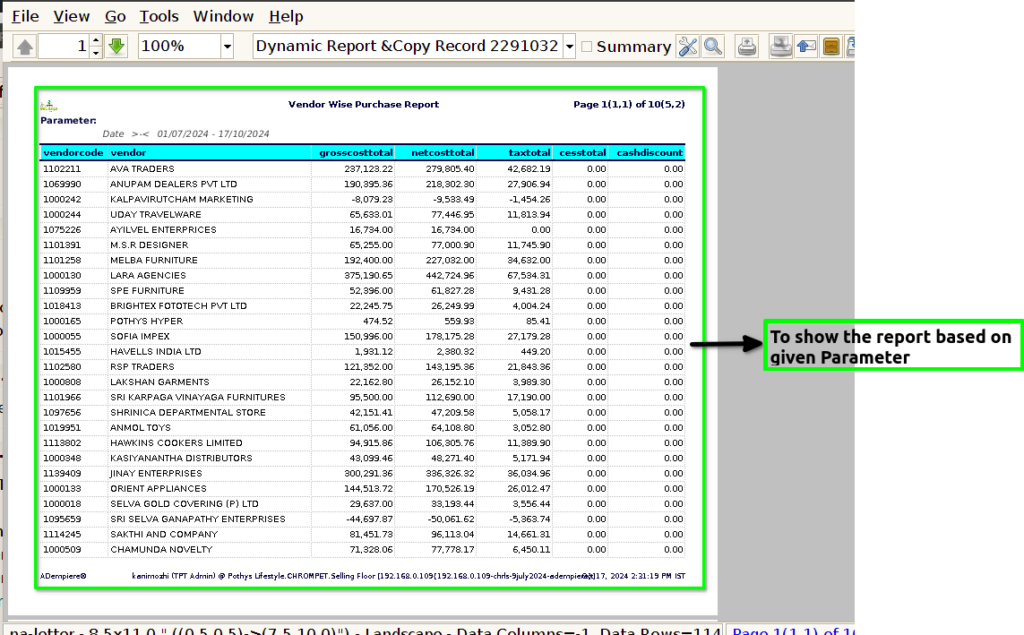The height and width of the screenshot is (635, 1024).
Task: Click the send email icon
Action: click(806, 46)
